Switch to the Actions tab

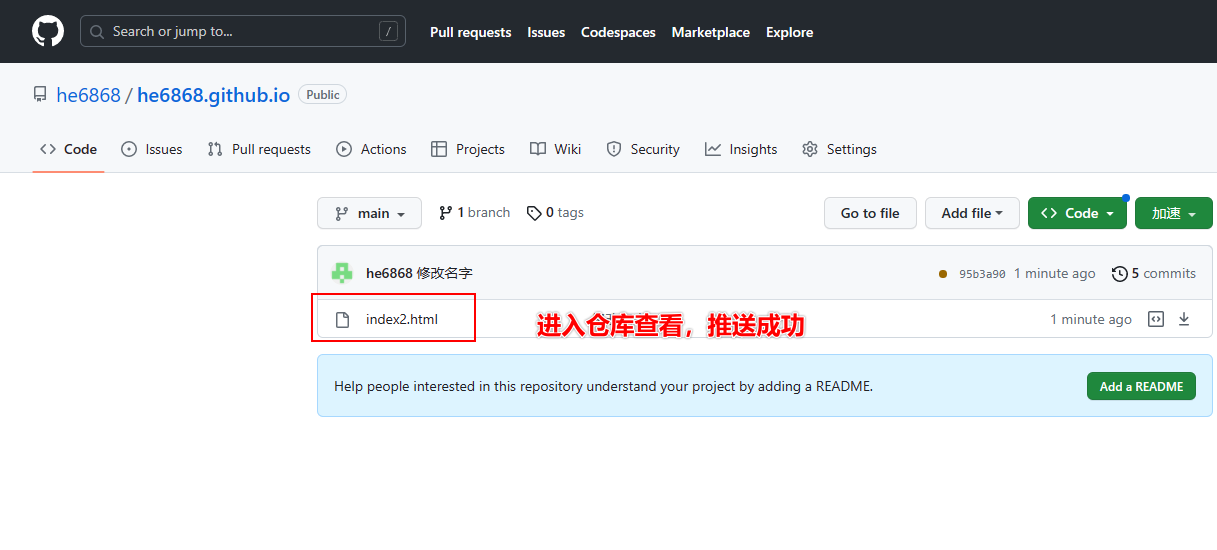tap(371, 149)
